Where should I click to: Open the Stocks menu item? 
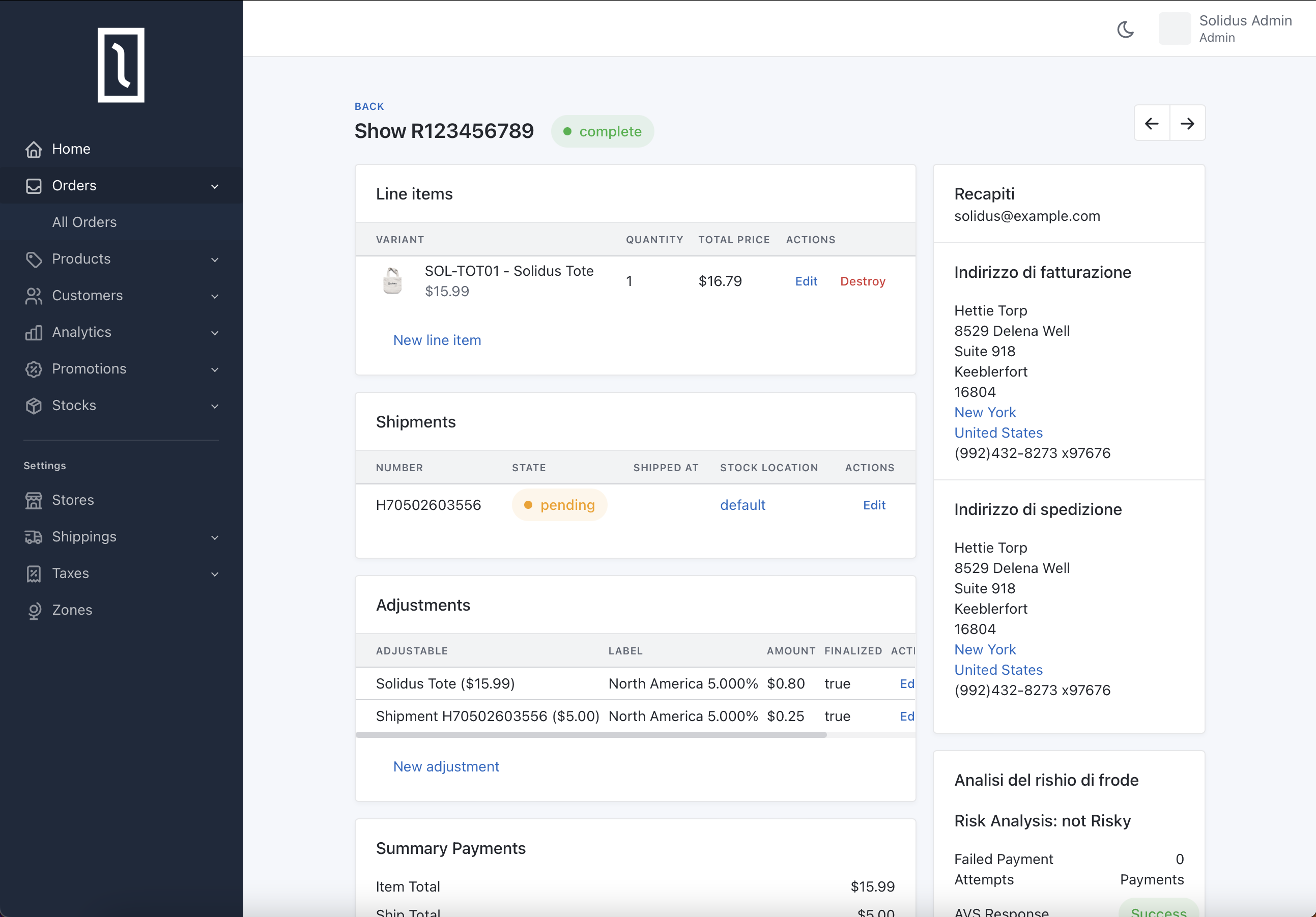[74, 406]
